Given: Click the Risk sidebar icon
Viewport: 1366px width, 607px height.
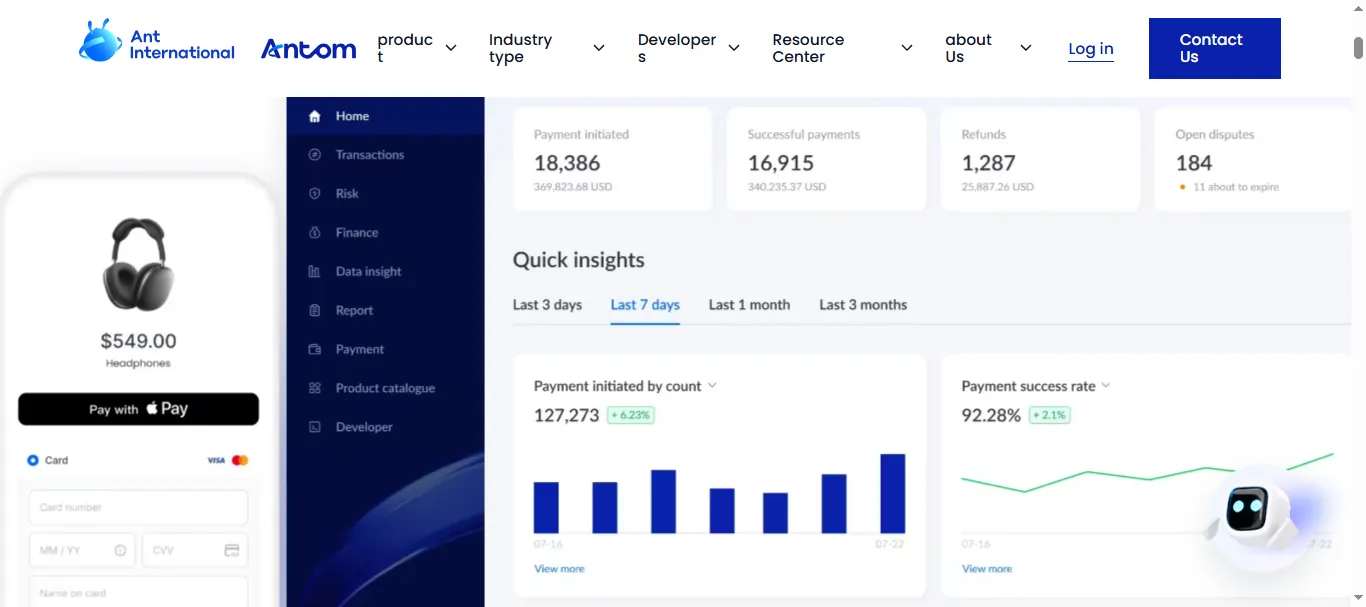Looking at the screenshot, I should (315, 194).
